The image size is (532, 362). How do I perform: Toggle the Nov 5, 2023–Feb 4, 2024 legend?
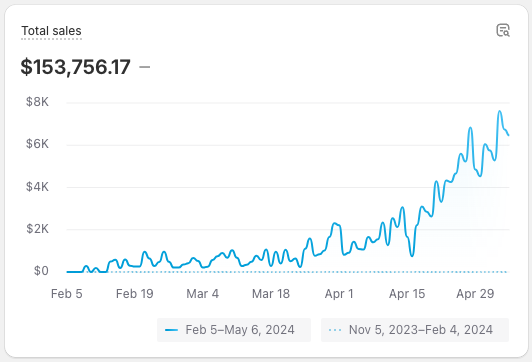pos(415,330)
